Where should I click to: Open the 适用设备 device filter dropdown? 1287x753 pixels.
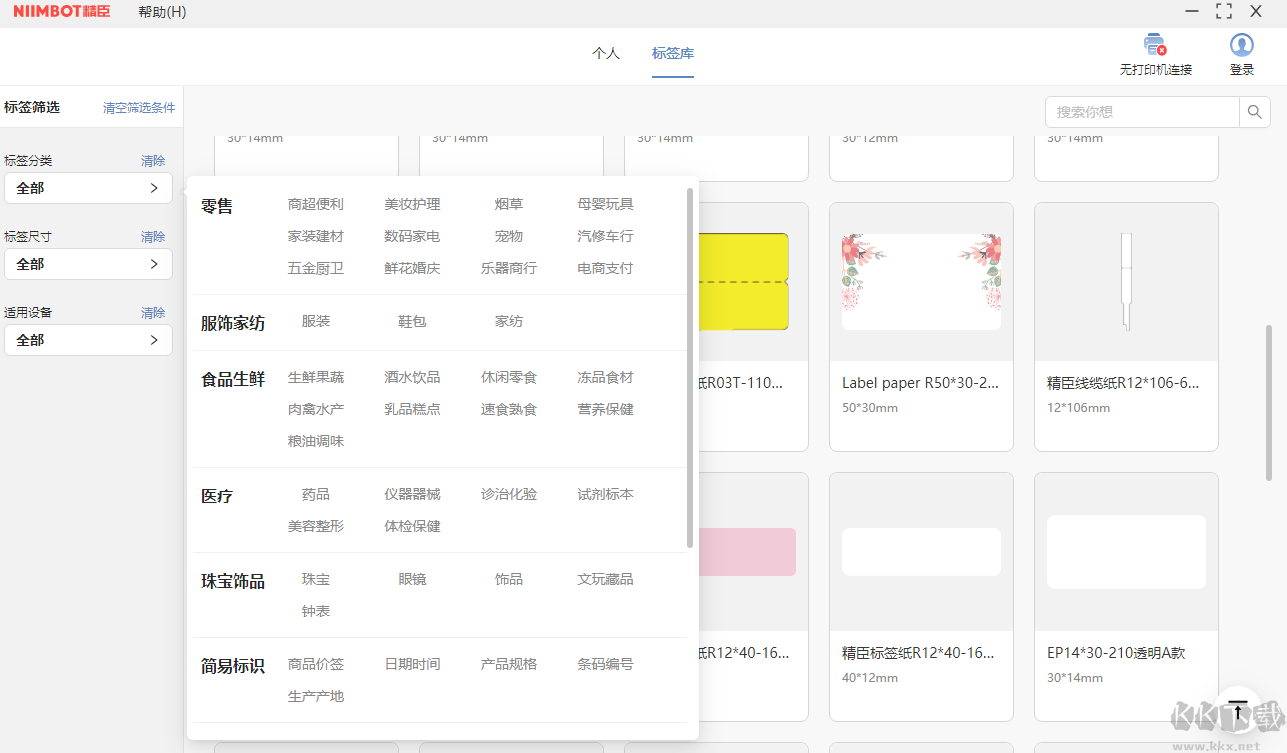coord(88,340)
